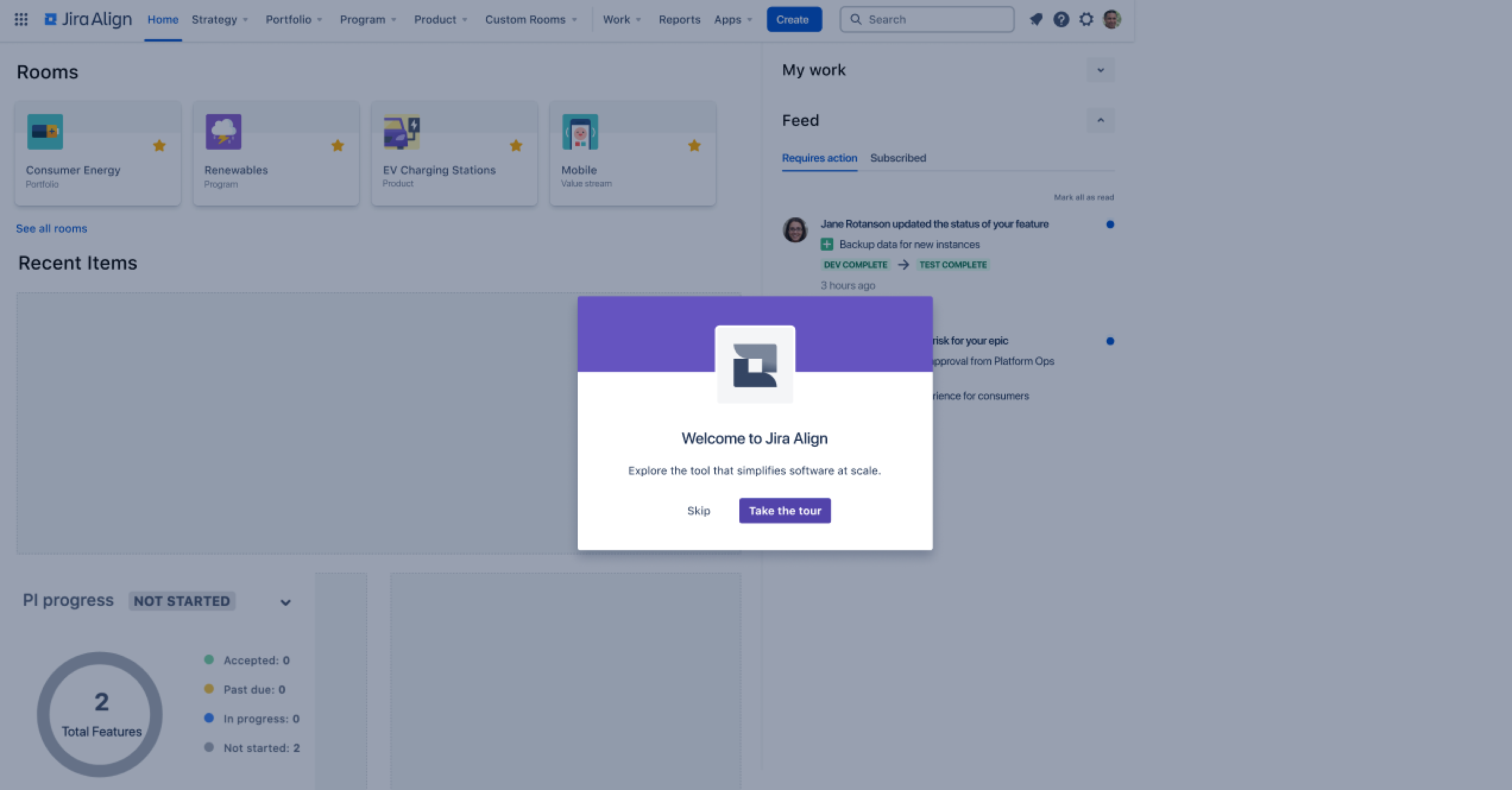Click the DEV COMPLETE status label

tap(855, 265)
